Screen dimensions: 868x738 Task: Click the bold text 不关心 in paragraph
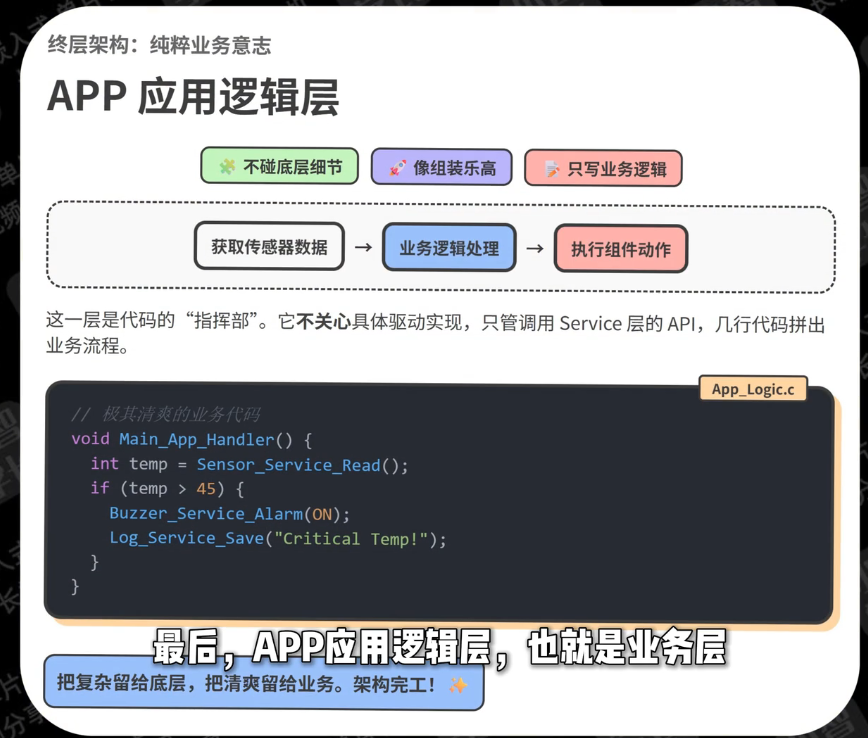pyautogui.click(x=323, y=321)
